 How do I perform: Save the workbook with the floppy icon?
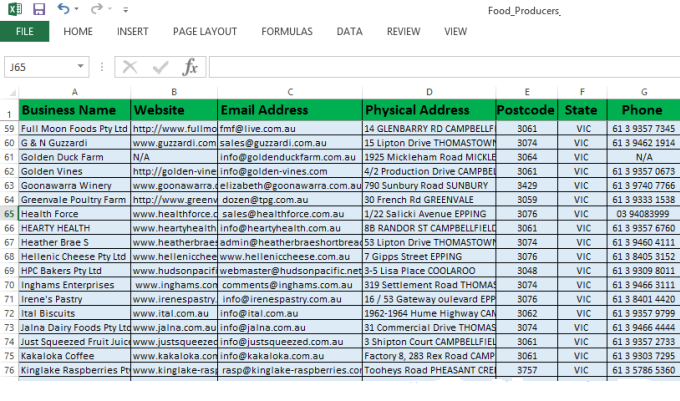point(39,9)
